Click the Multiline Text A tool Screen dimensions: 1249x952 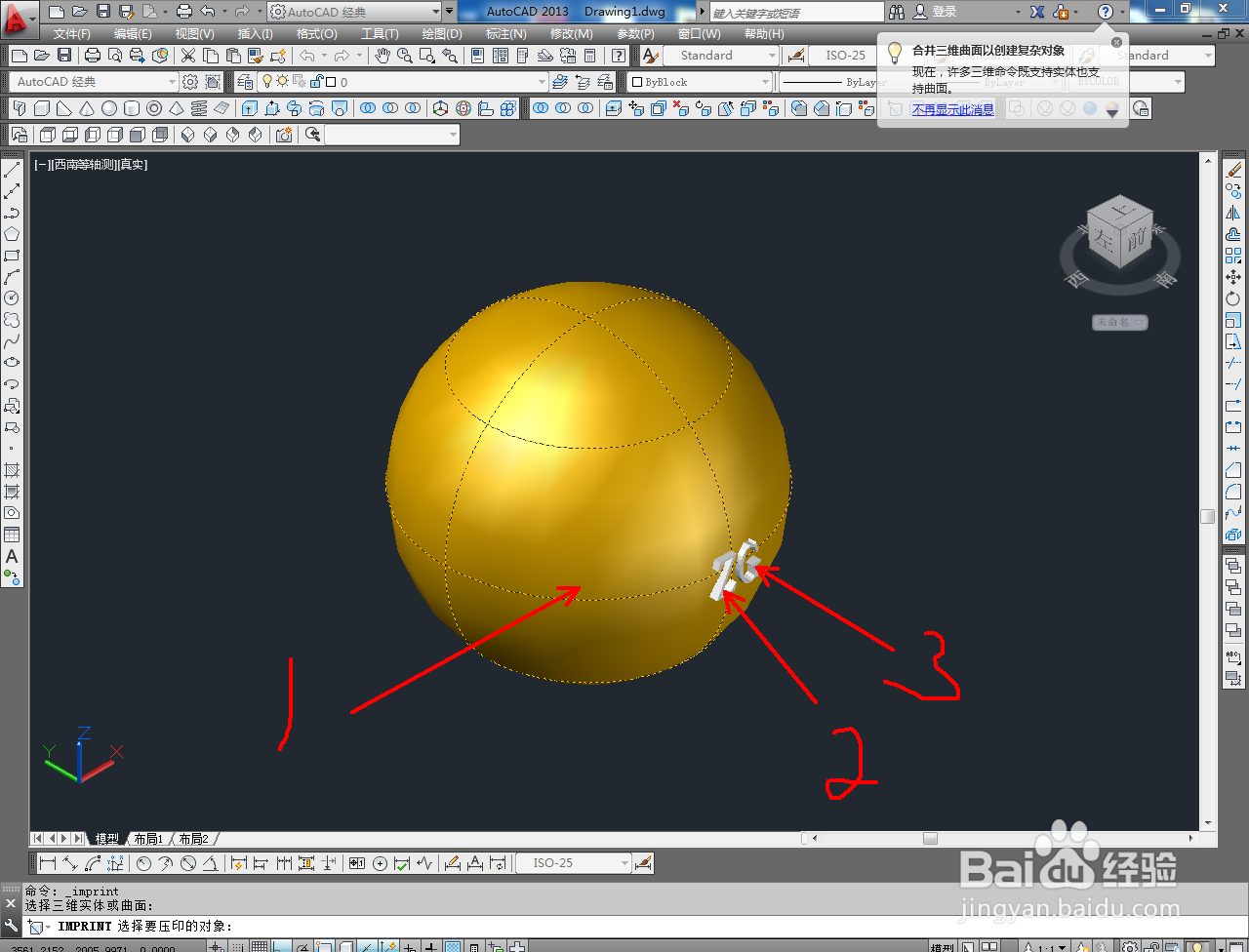pyautogui.click(x=12, y=556)
